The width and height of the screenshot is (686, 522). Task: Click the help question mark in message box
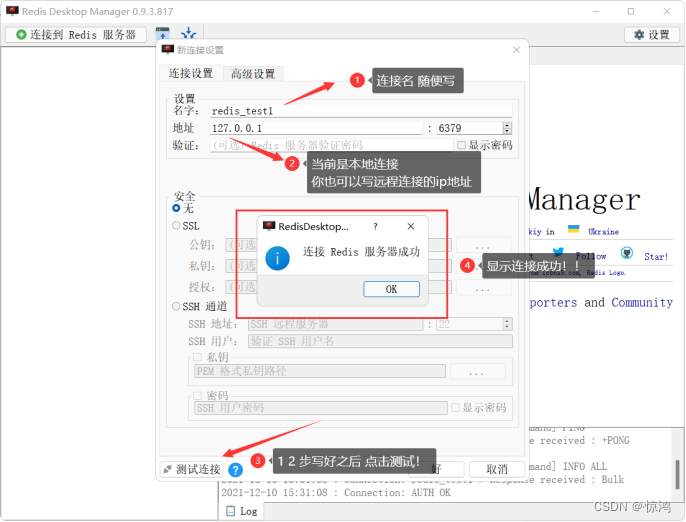pyautogui.click(x=375, y=226)
